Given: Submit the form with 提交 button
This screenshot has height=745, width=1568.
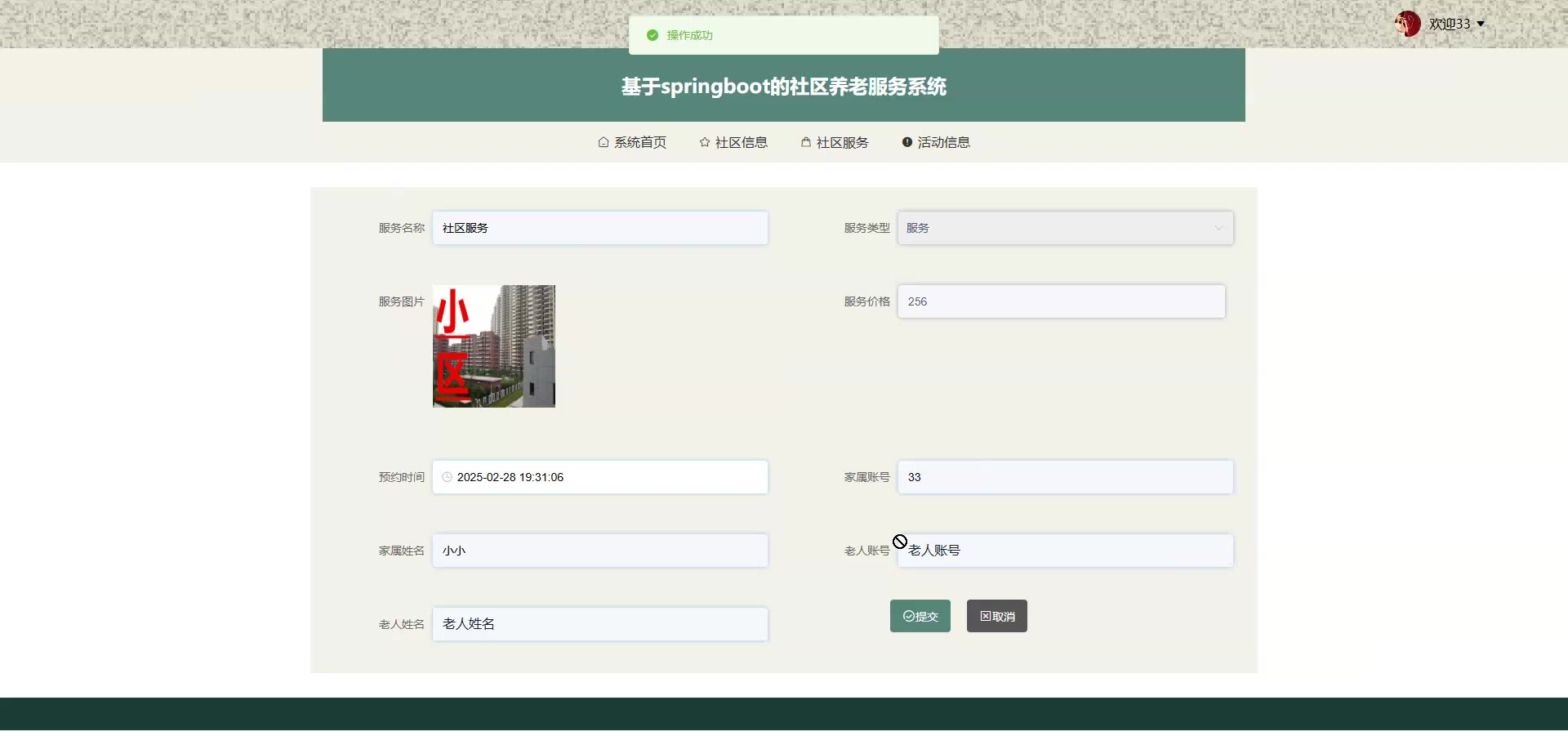Looking at the screenshot, I should point(920,616).
